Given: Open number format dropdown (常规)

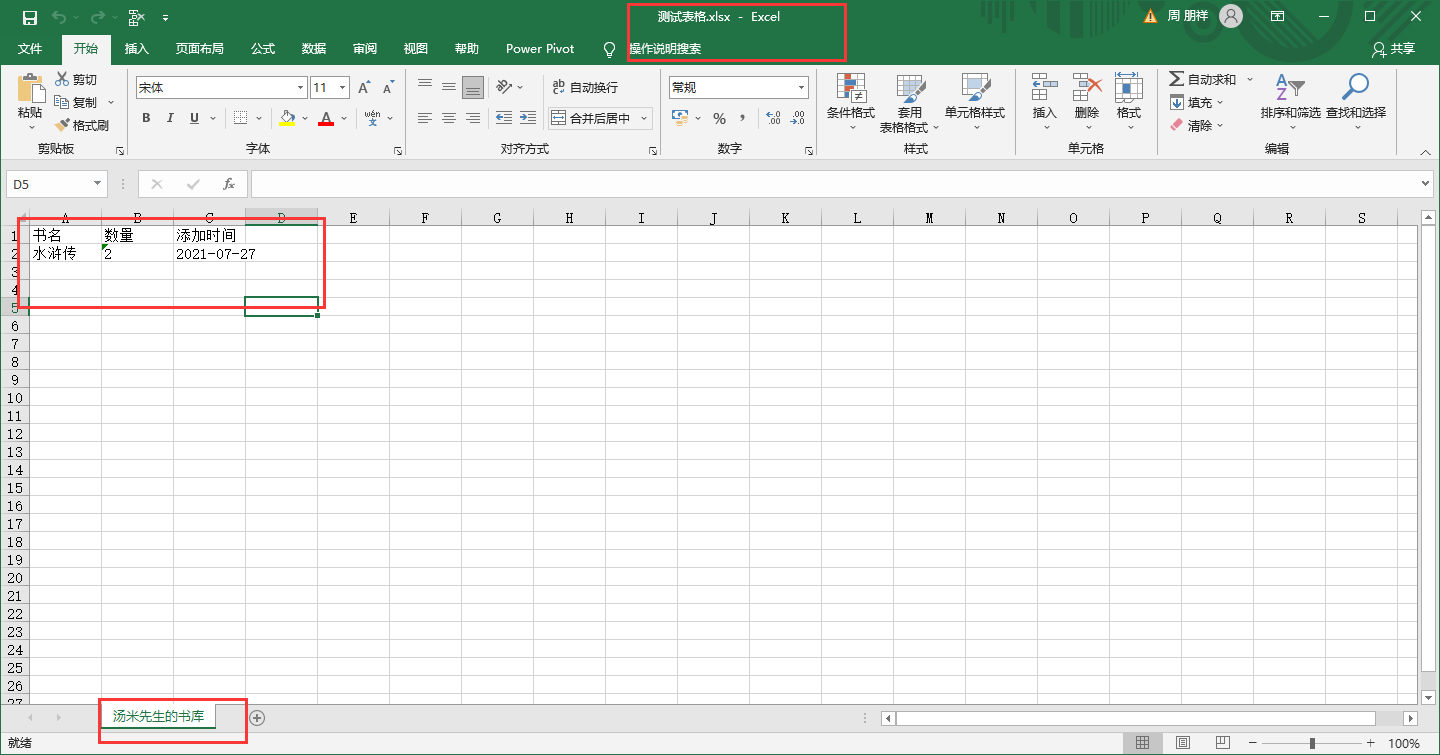Looking at the screenshot, I should click(801, 88).
